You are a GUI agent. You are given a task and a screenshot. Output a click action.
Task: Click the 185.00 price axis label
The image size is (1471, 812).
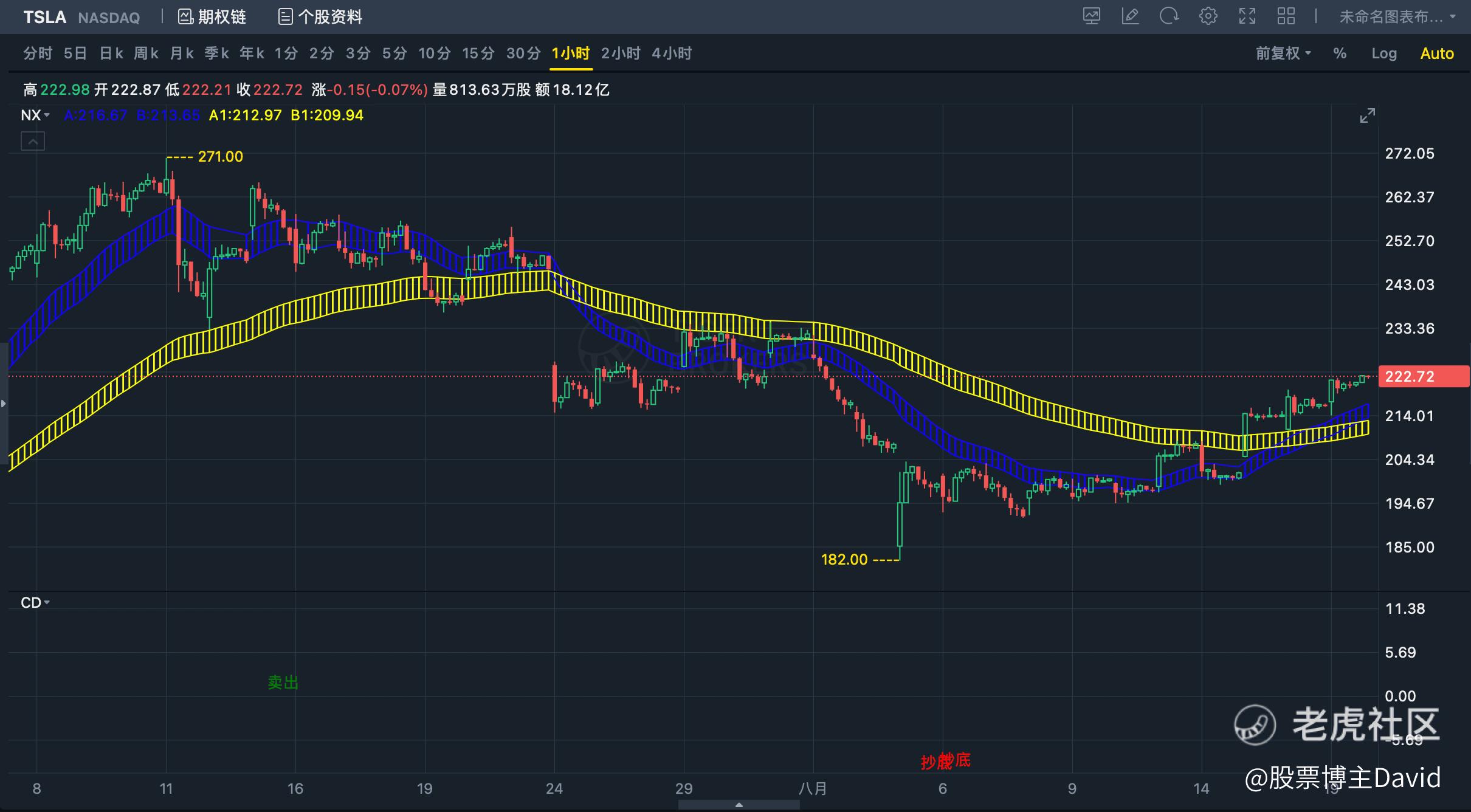pos(1410,548)
